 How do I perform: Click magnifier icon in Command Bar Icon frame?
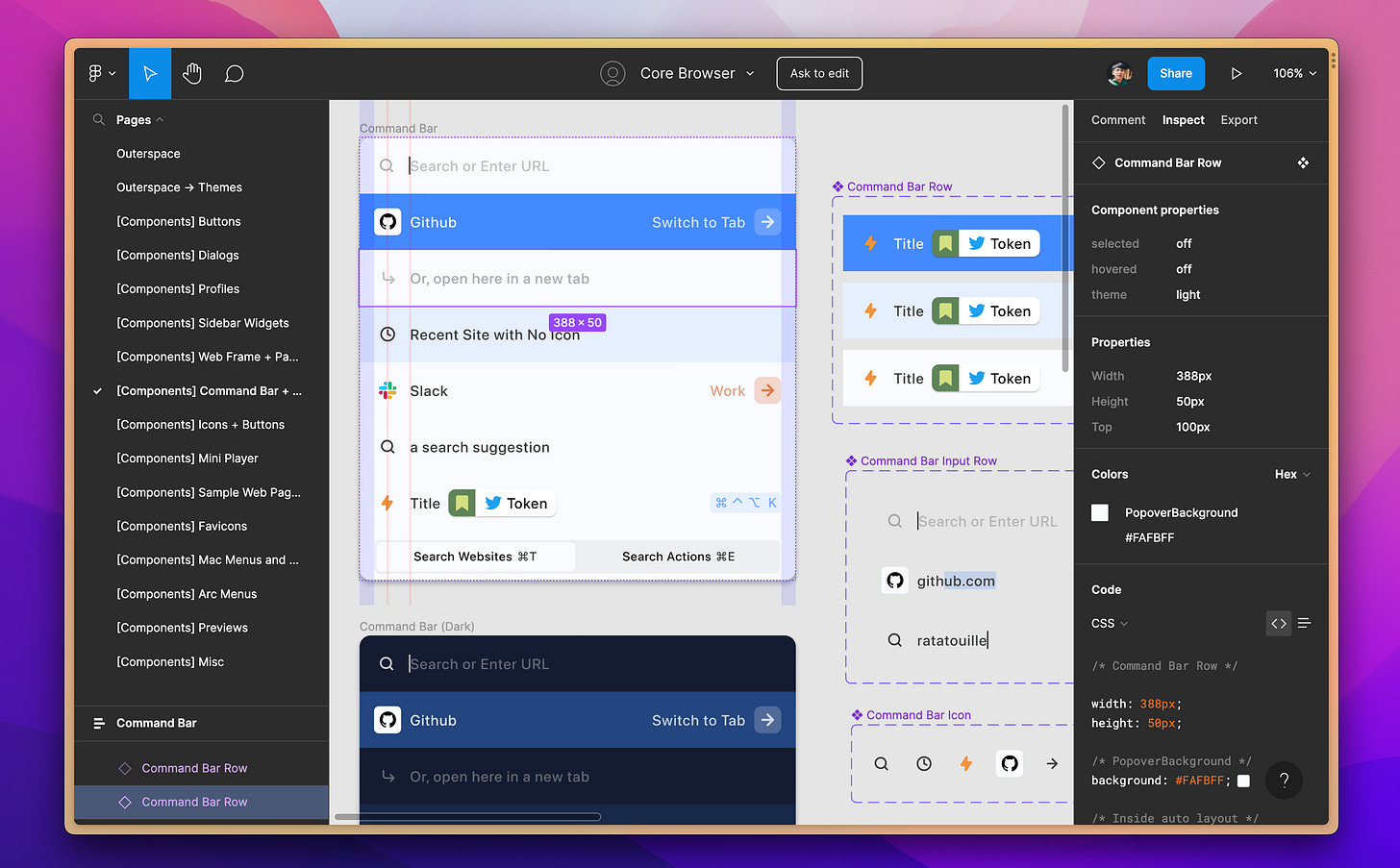click(881, 763)
